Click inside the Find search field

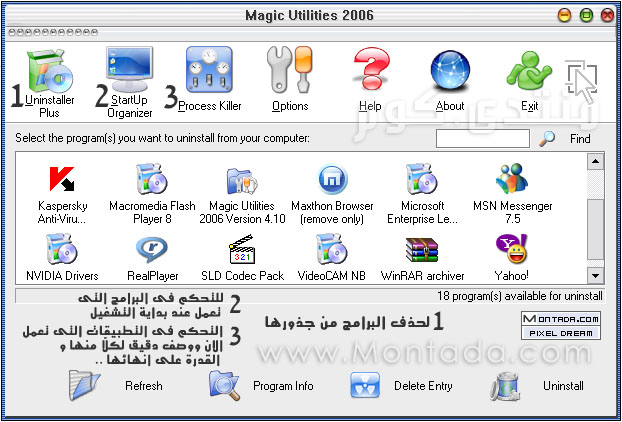click(x=483, y=139)
